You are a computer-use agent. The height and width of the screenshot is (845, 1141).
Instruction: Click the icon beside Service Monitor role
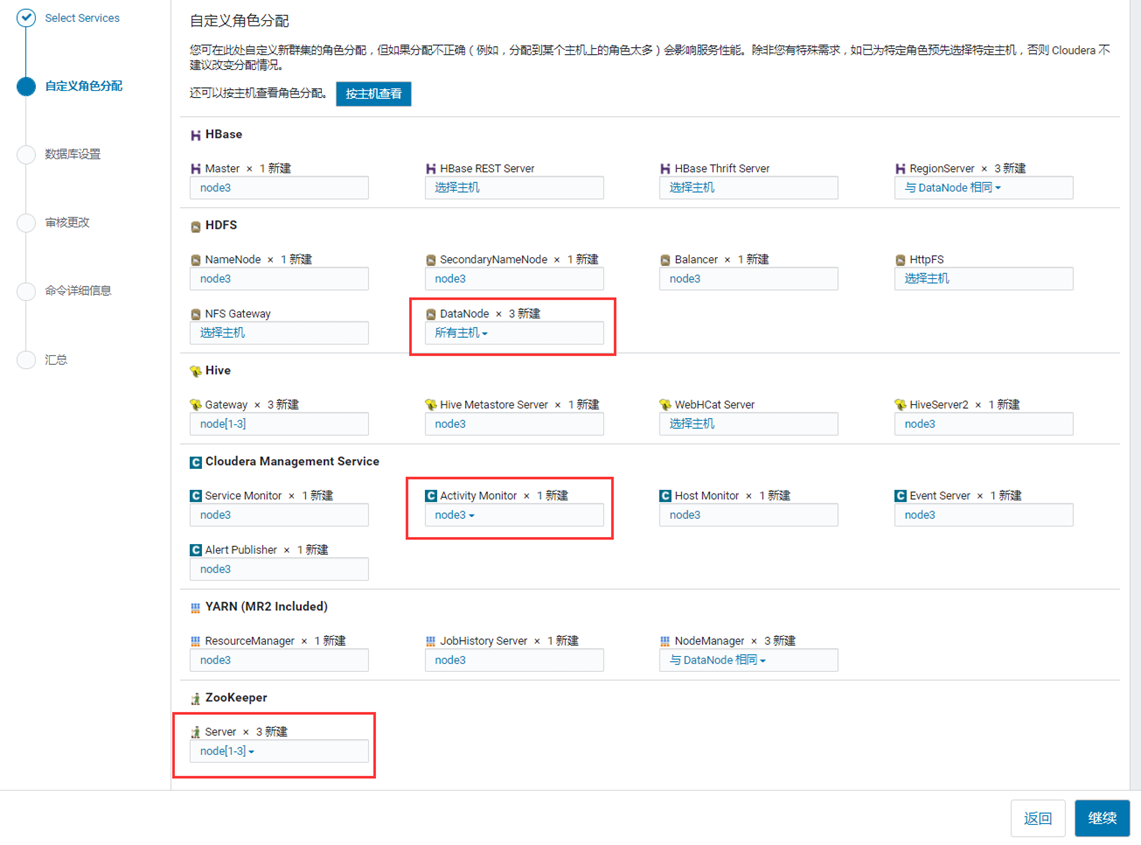click(x=195, y=496)
